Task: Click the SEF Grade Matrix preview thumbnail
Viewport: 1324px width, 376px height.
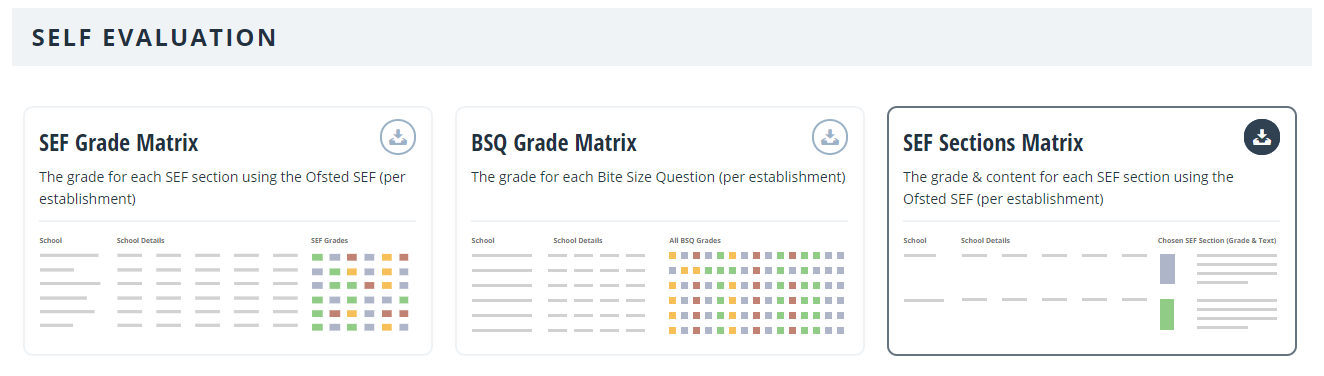Action: 227,284
